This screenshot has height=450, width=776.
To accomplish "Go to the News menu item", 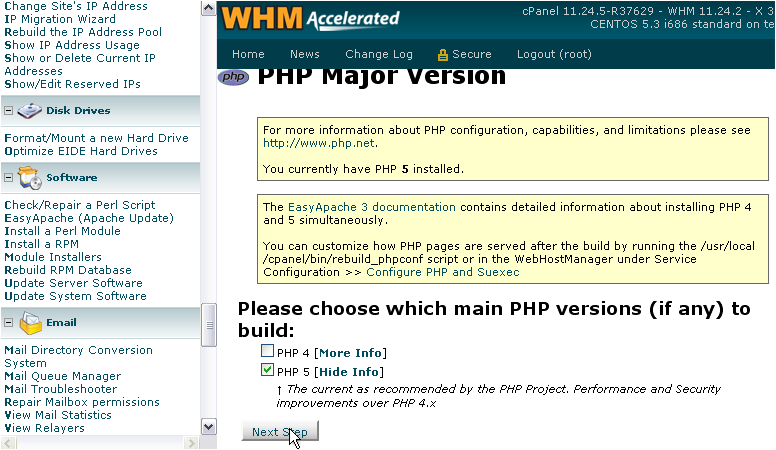I will [x=305, y=54].
